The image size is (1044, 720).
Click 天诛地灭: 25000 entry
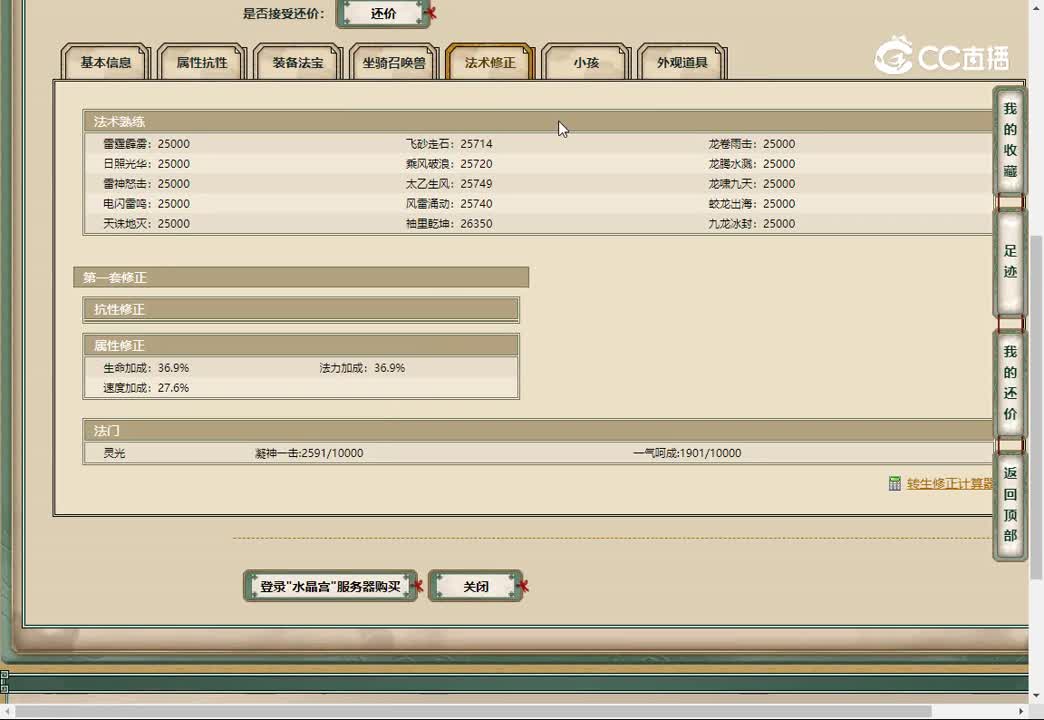[x=146, y=224]
